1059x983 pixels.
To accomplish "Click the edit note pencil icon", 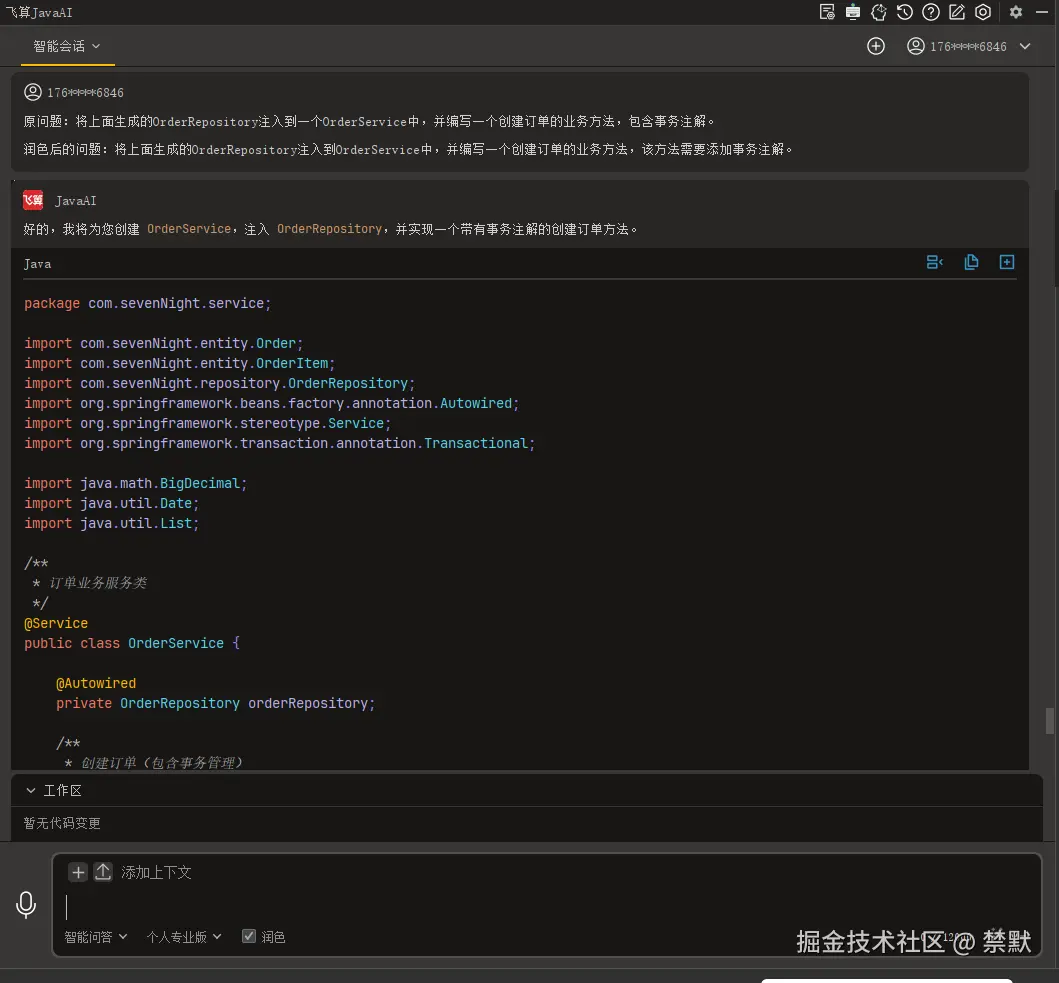I will pyautogui.click(x=957, y=12).
